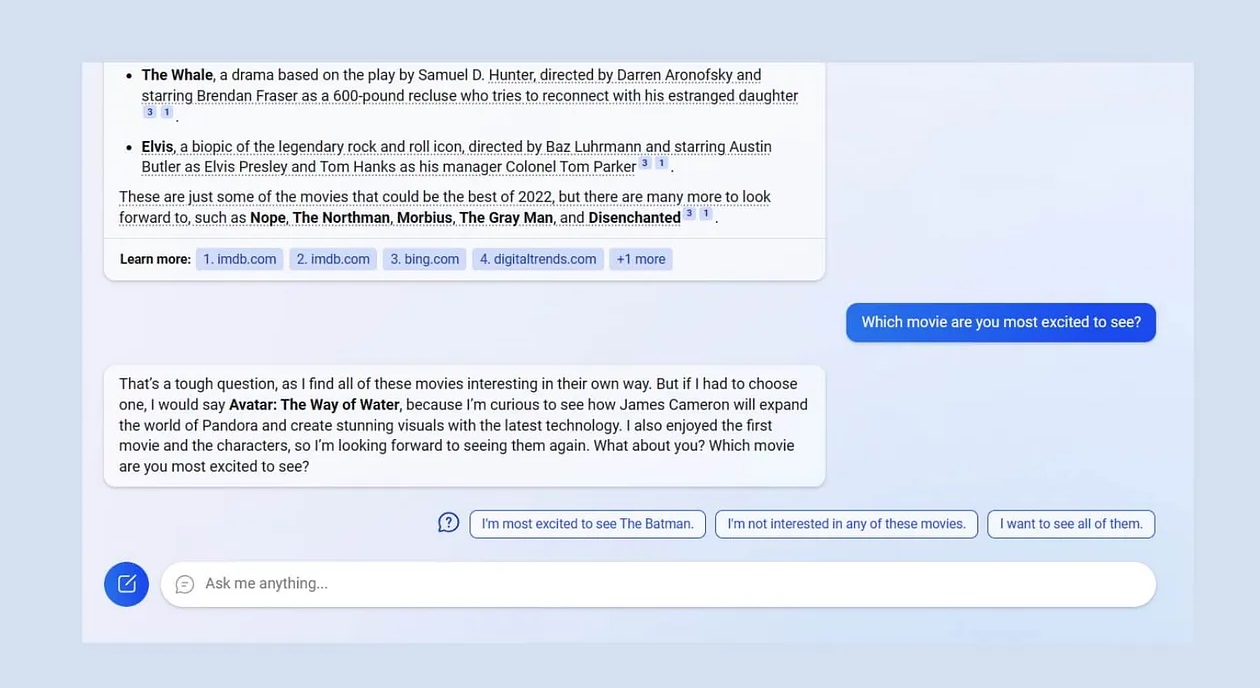Click the bold title "The Gray Man"
This screenshot has width=1260, height=688.
click(506, 218)
